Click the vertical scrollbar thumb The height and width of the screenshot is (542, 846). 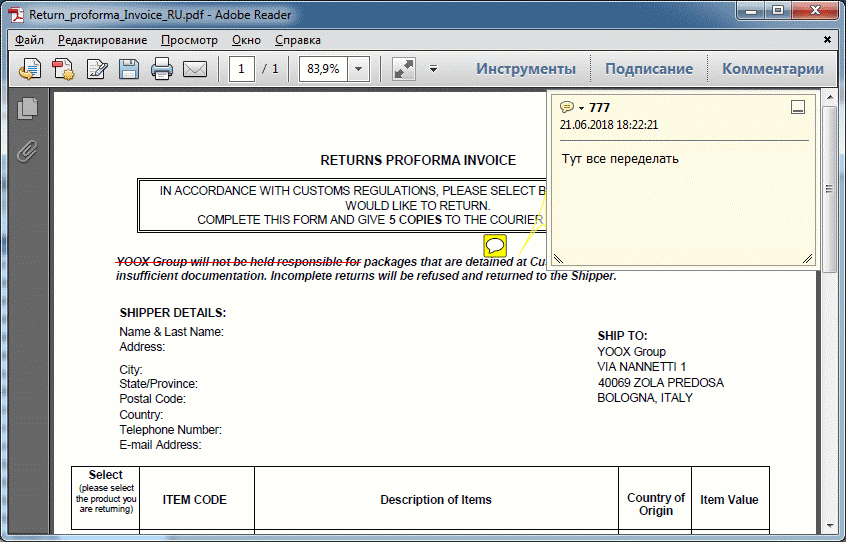pos(828,190)
